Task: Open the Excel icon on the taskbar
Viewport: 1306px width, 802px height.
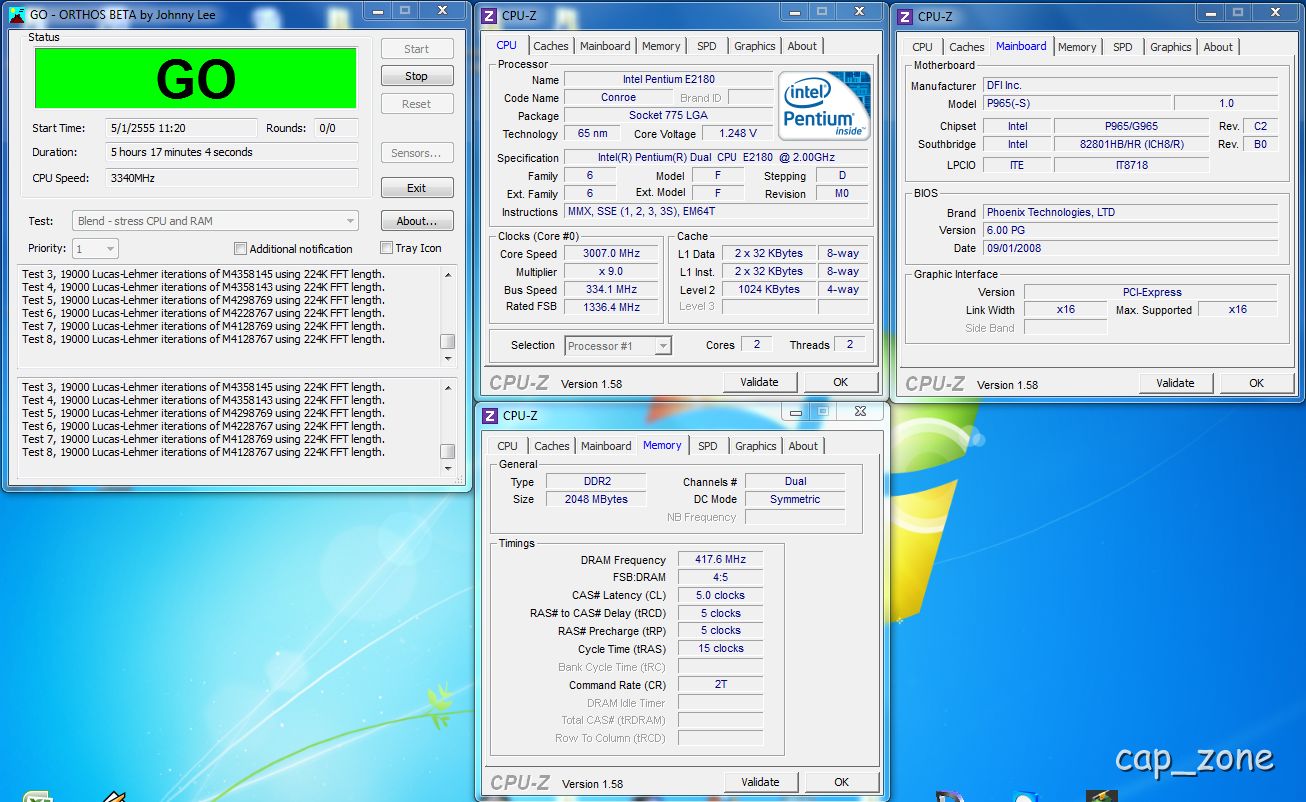Action: click(38, 797)
